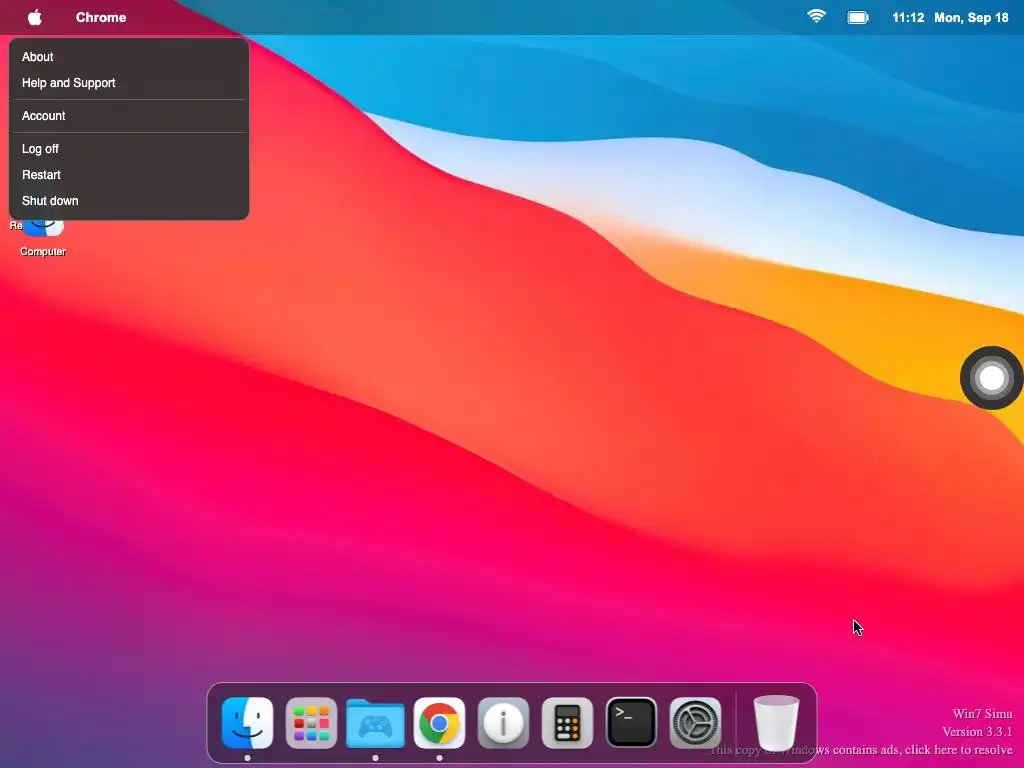The height and width of the screenshot is (768, 1024).
Task: Launch Finder from the dock
Action: (248, 723)
